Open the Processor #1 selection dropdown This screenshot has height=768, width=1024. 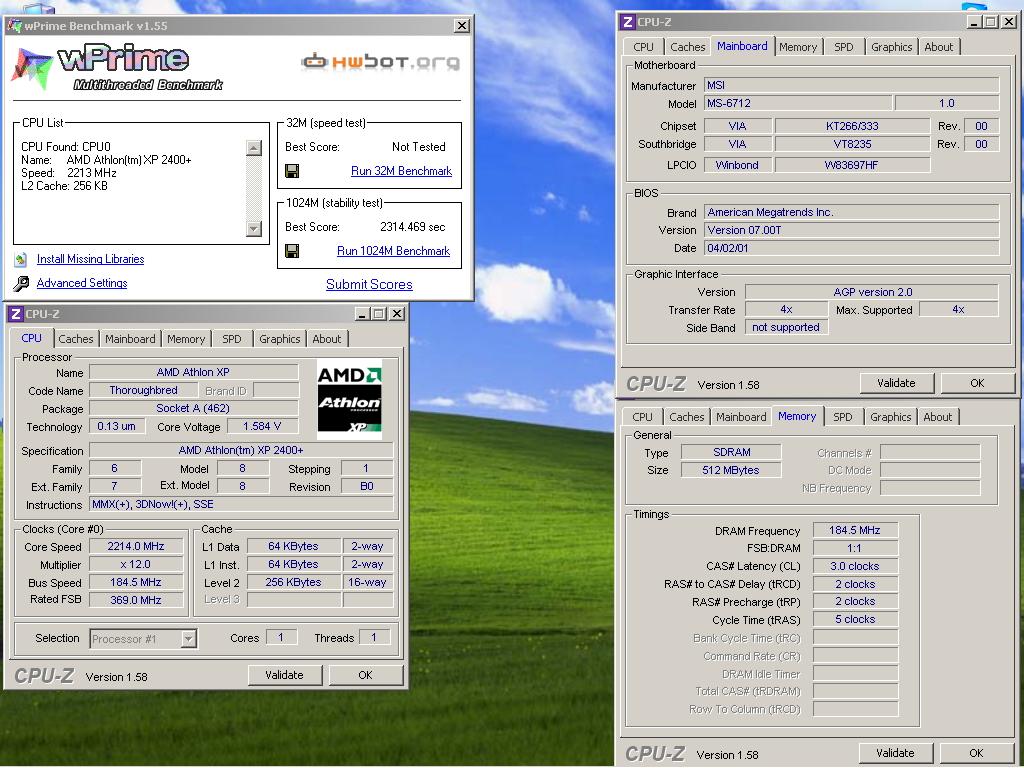[x=188, y=639]
